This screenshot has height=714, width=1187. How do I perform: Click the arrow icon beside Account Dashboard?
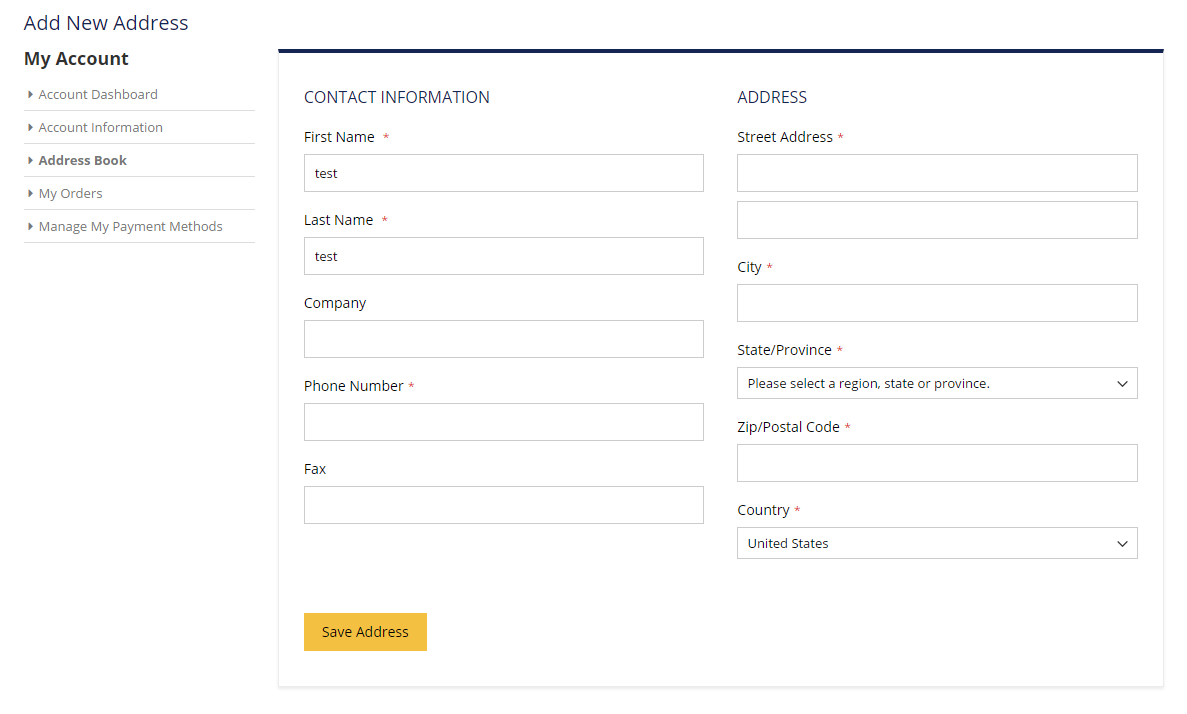[31, 95]
